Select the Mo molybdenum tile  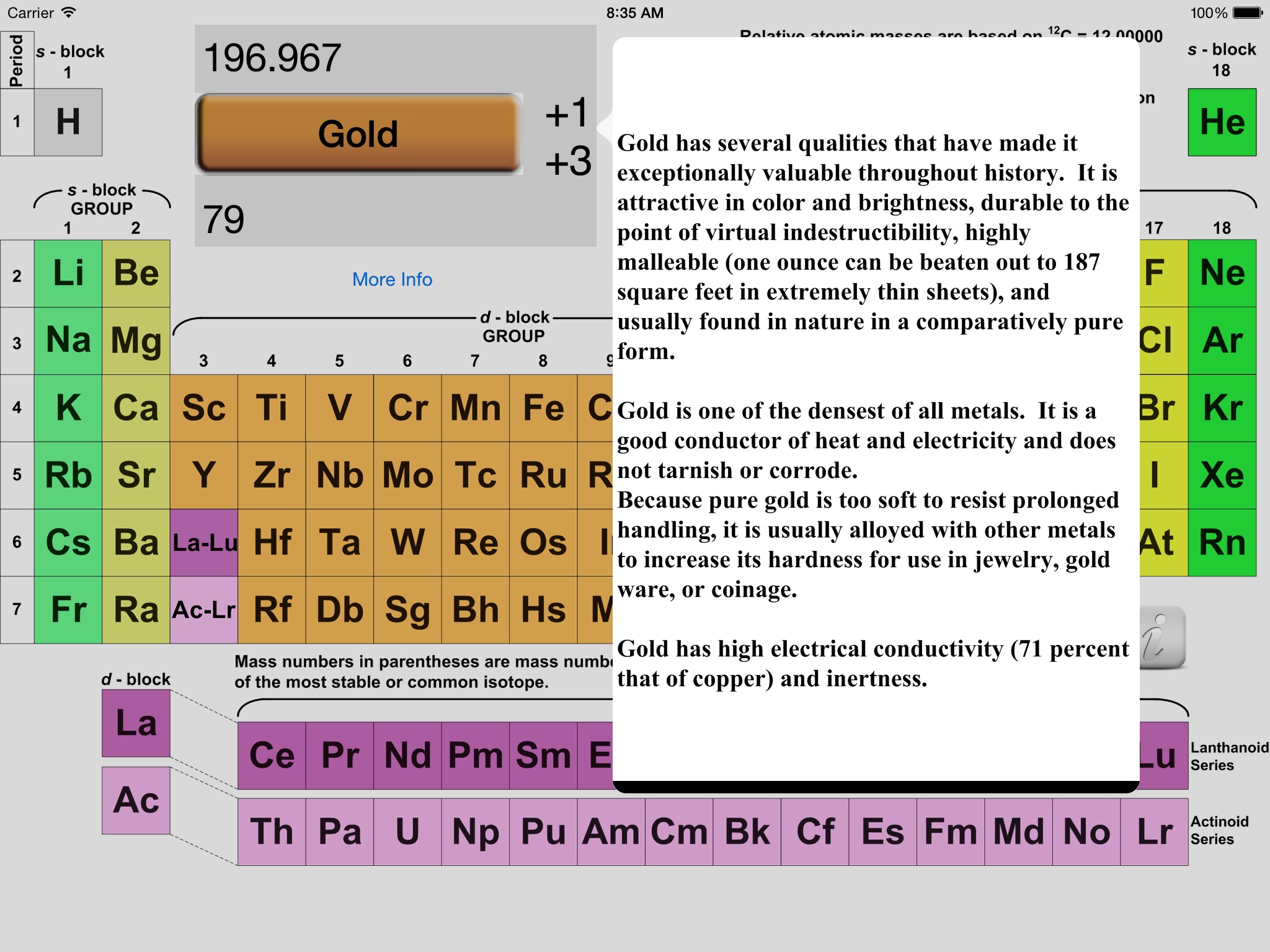pos(407,475)
